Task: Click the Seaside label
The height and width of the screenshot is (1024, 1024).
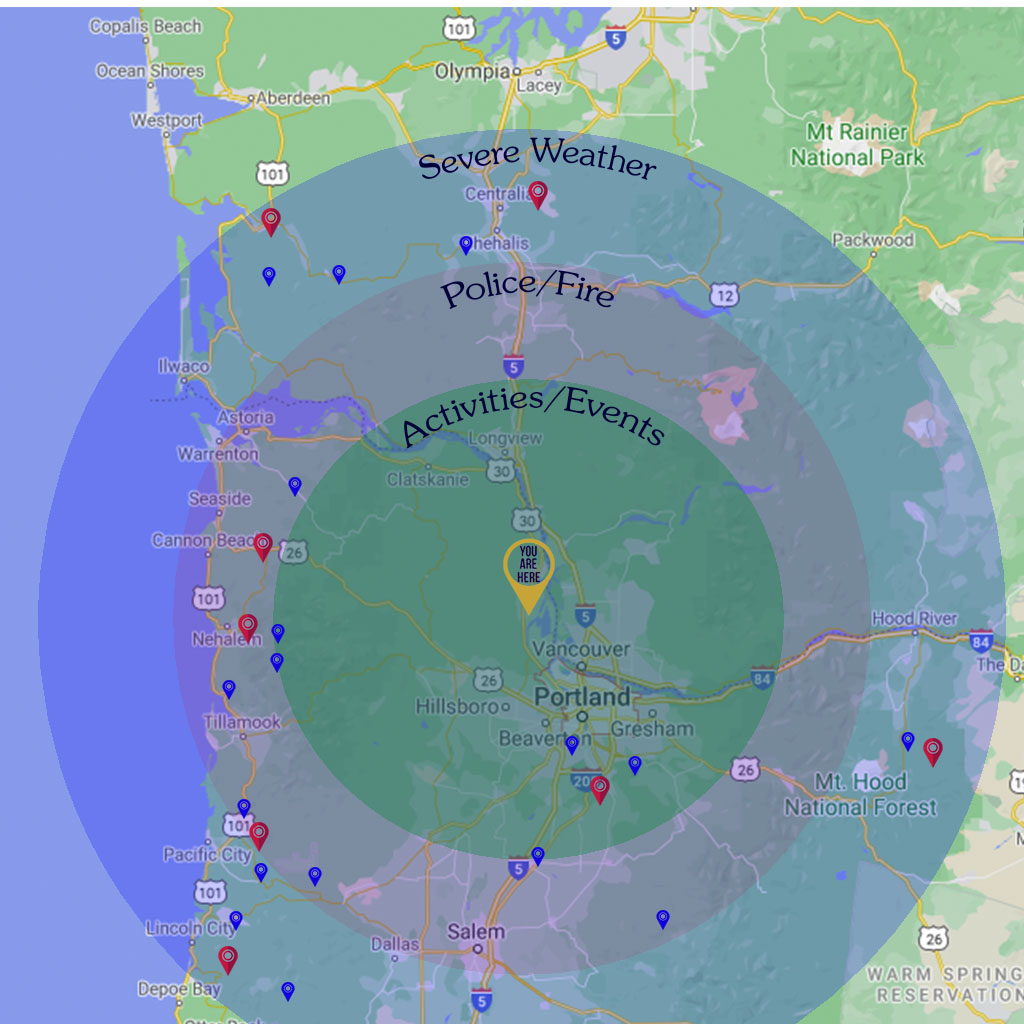Action: point(219,499)
